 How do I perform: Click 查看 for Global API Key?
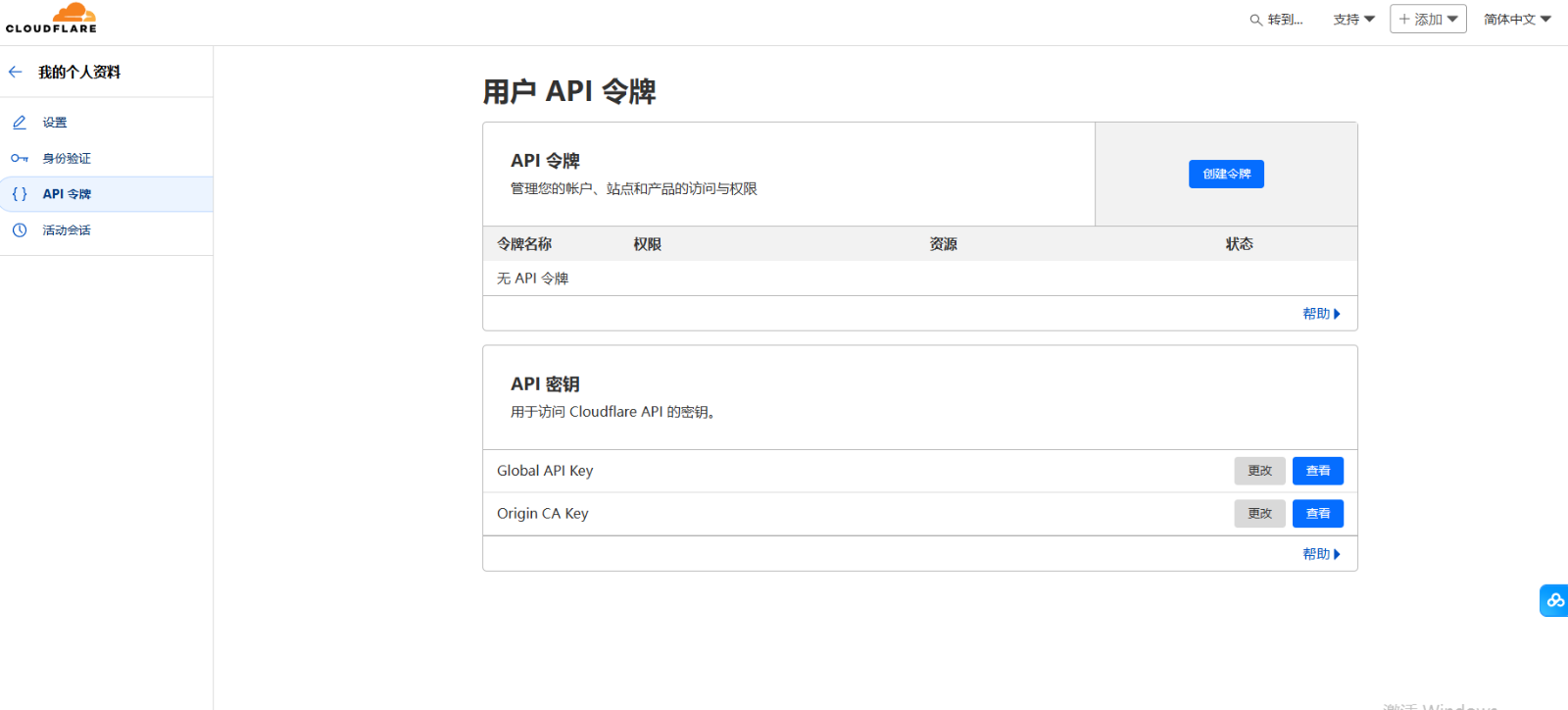(x=1318, y=471)
